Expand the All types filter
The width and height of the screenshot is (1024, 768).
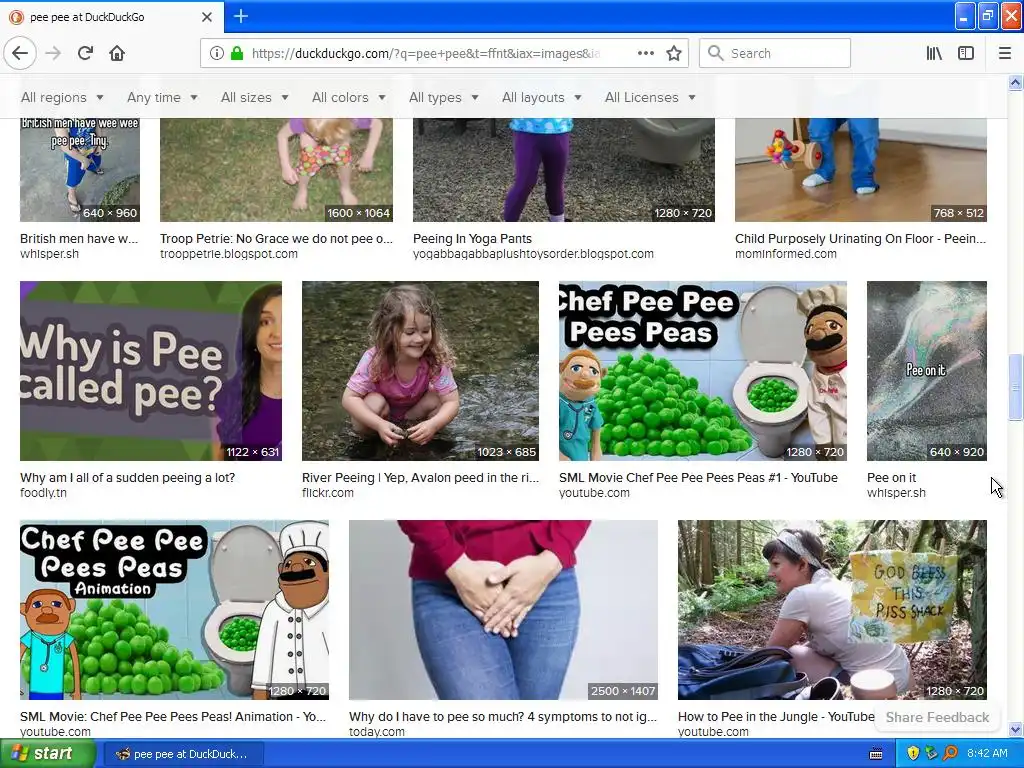click(443, 97)
